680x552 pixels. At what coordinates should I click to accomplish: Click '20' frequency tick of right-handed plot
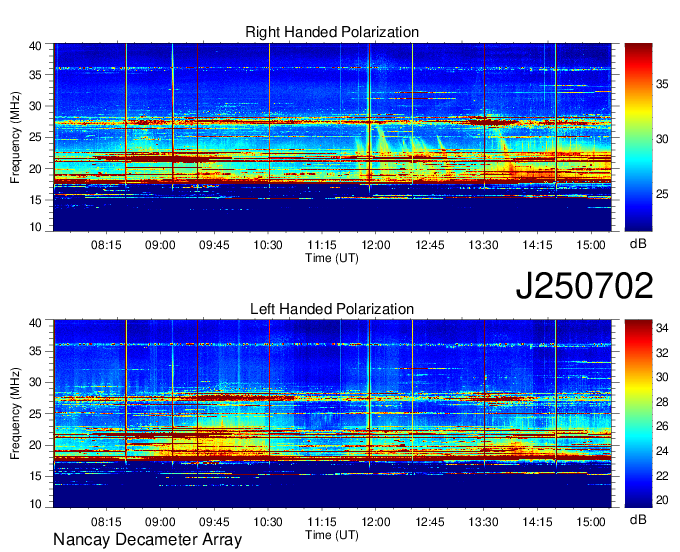pyautogui.click(x=35, y=169)
